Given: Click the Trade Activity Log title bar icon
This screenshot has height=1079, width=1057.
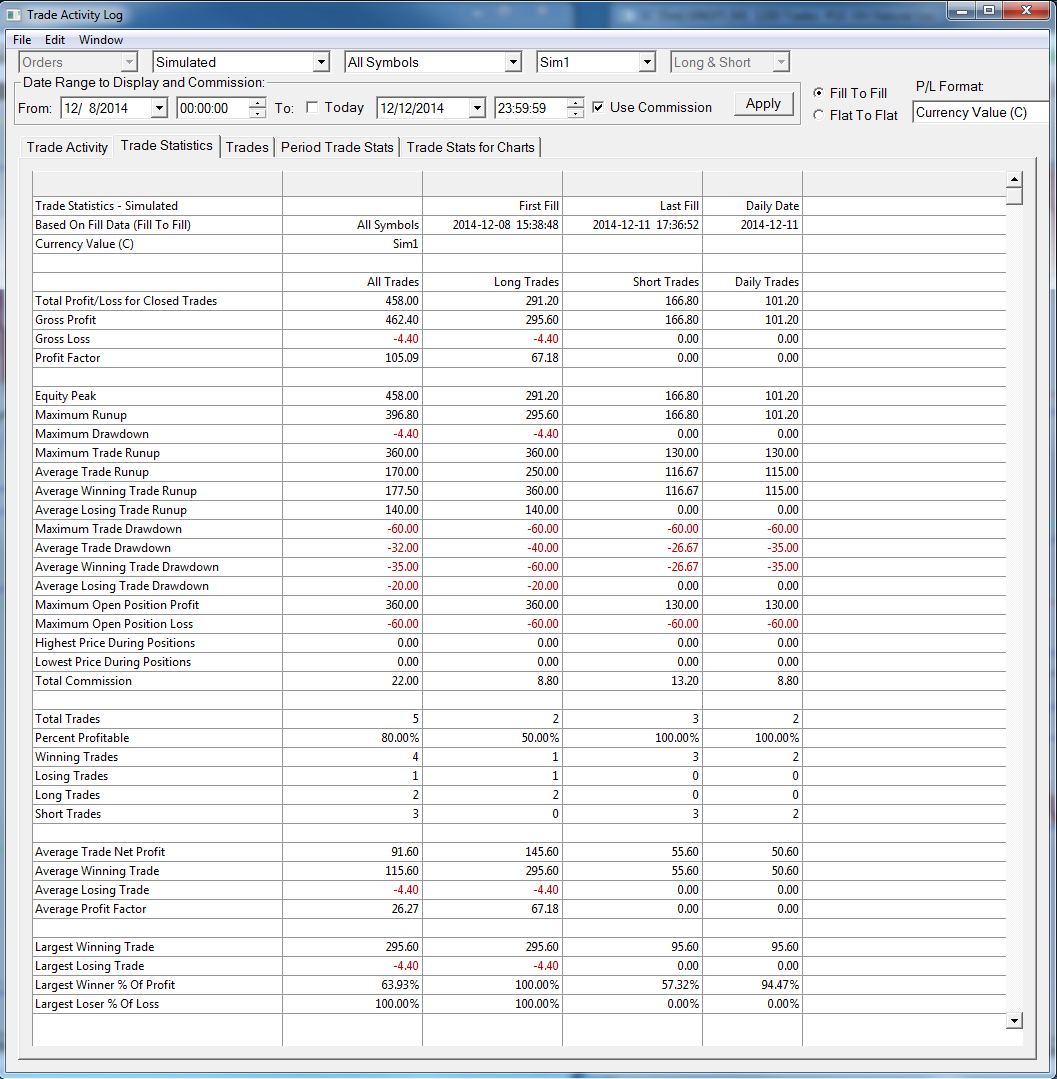Looking at the screenshot, I should [x=14, y=14].
